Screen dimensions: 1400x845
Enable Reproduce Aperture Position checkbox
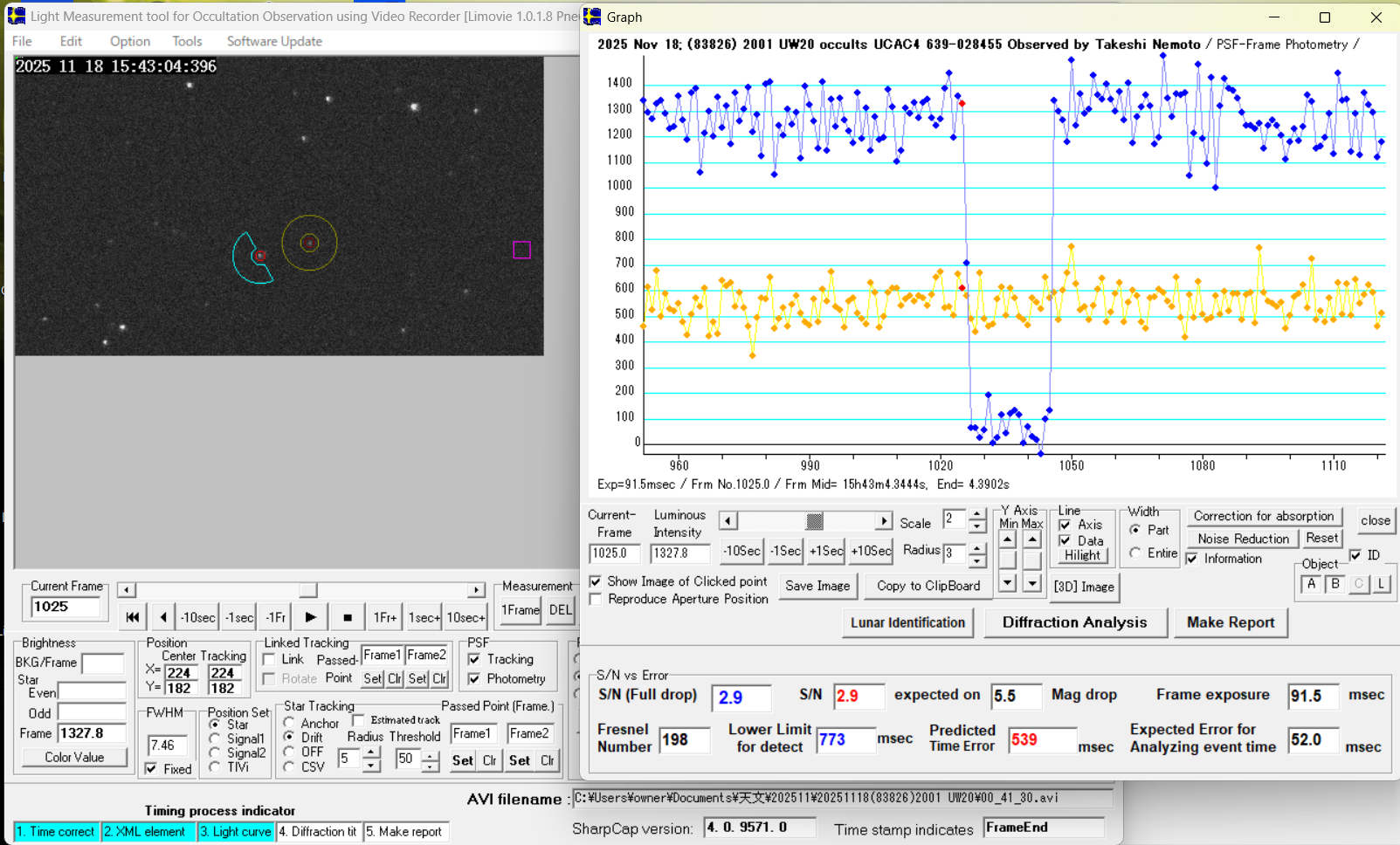tap(596, 599)
